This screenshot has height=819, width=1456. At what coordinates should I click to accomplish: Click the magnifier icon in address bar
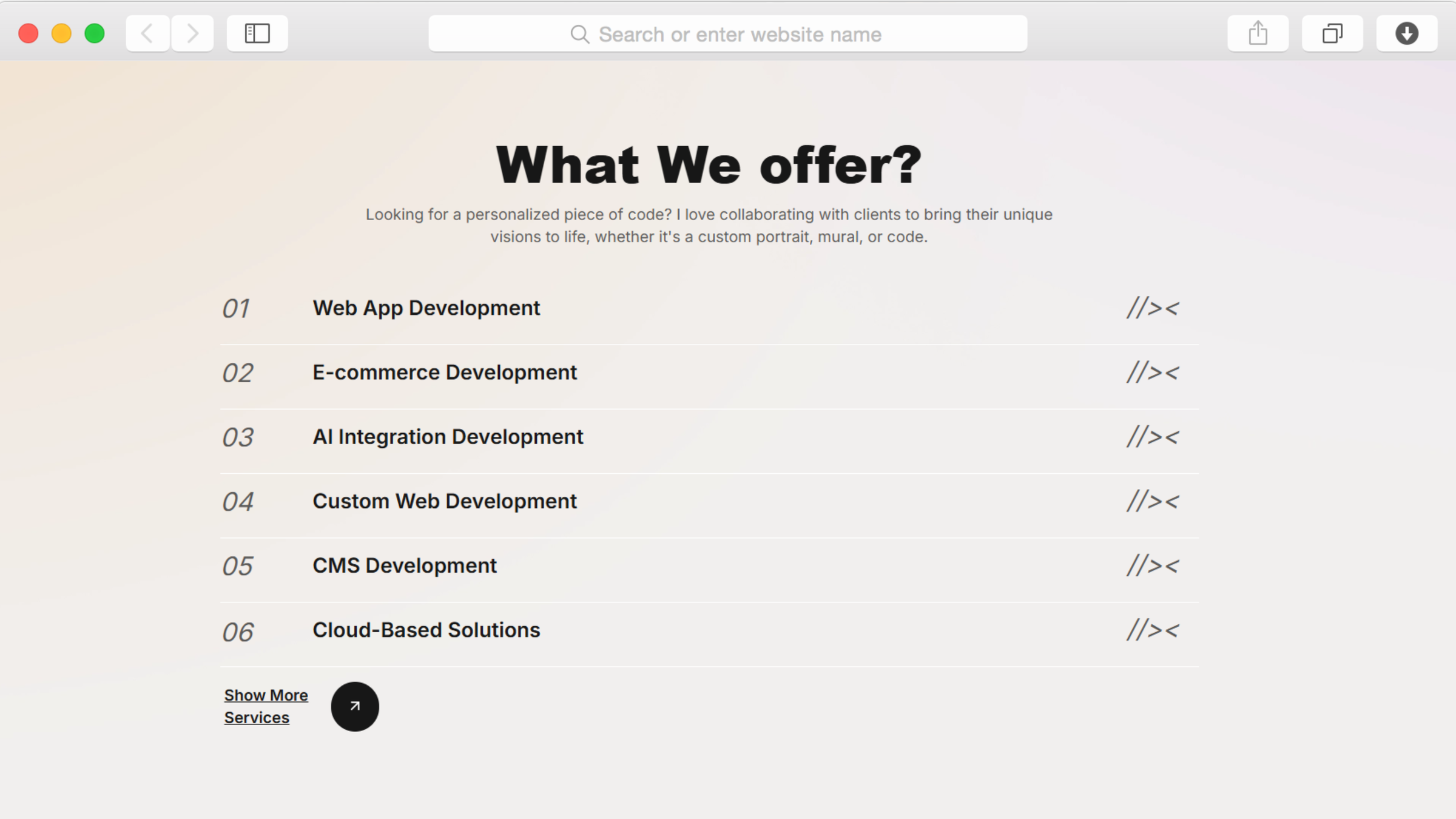point(579,35)
